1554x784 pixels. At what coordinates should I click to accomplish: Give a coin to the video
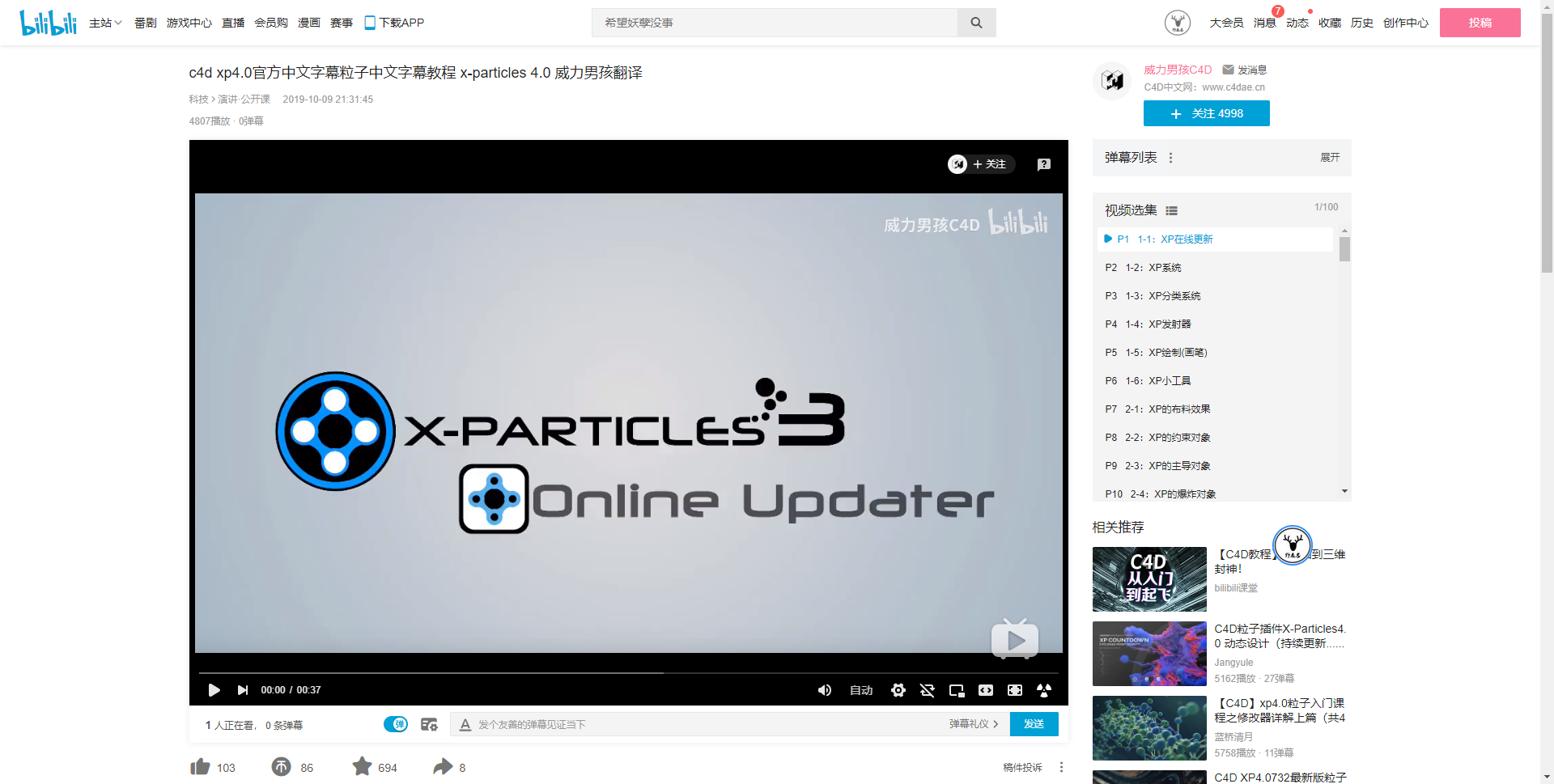(281, 767)
